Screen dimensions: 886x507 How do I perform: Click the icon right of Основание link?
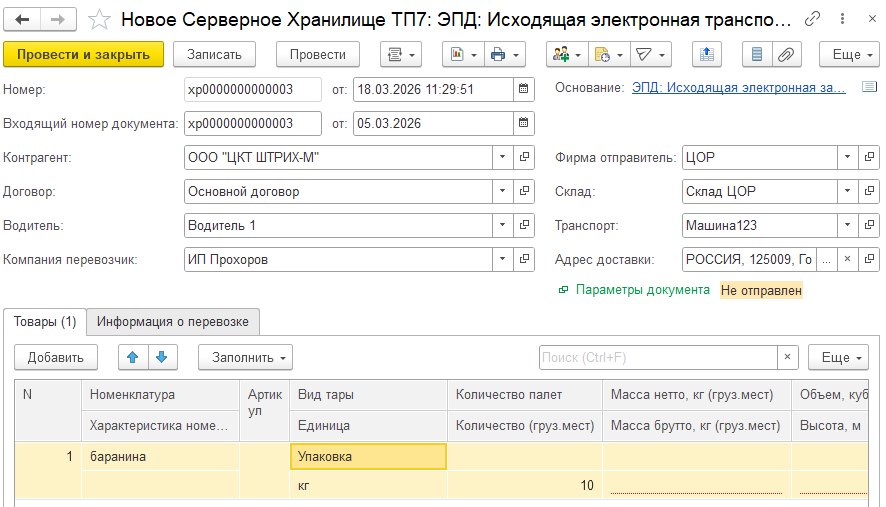click(x=869, y=87)
